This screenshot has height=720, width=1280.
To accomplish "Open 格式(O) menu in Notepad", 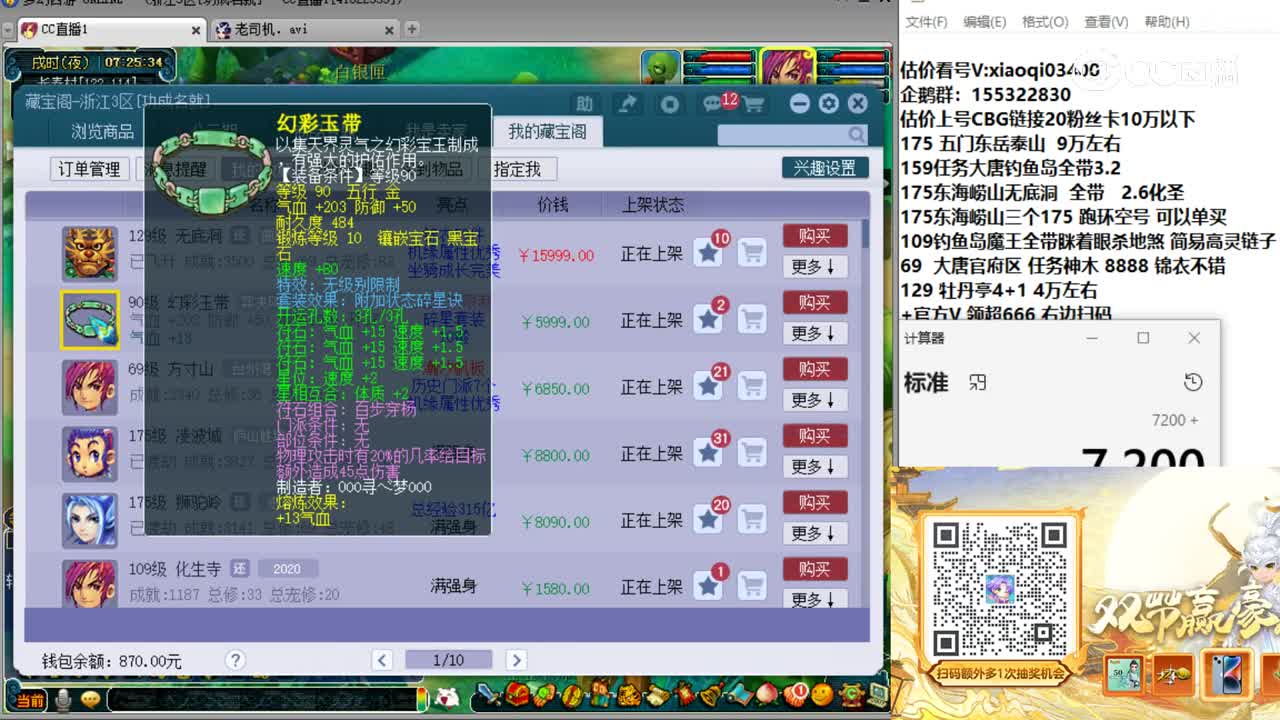I will coord(1045,22).
